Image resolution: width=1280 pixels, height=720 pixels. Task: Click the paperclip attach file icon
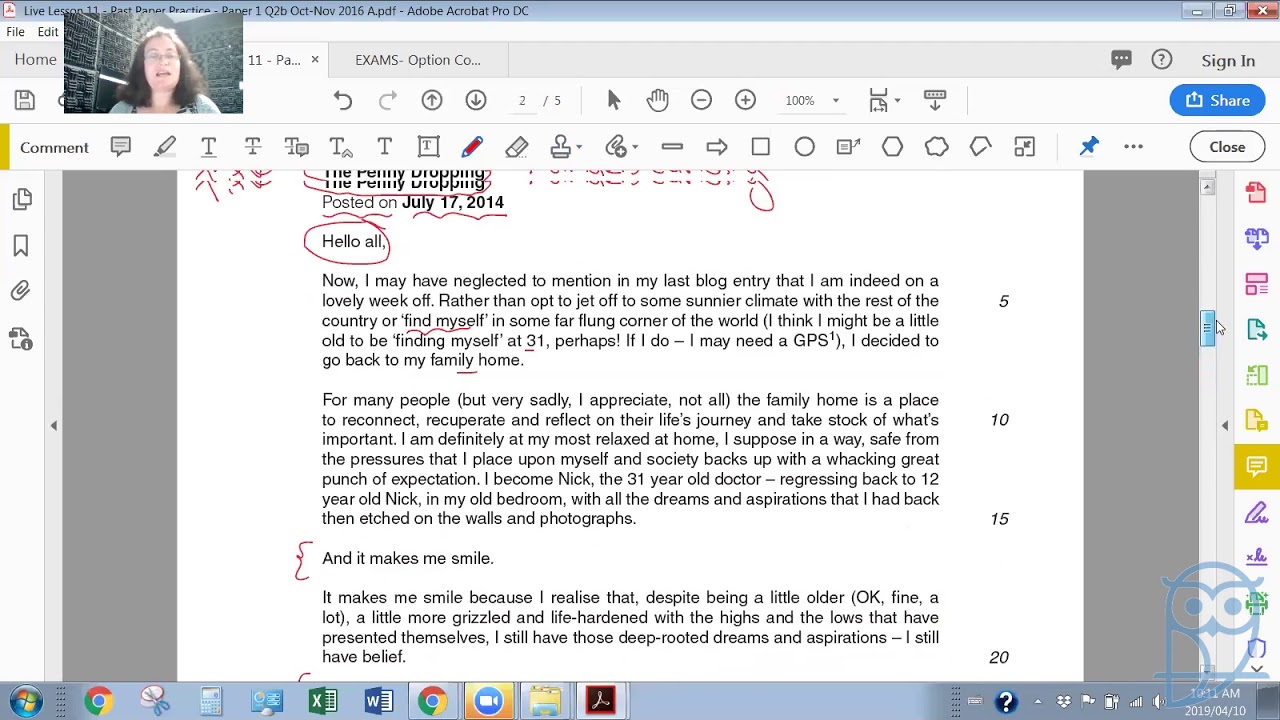pyautogui.click(x=616, y=147)
